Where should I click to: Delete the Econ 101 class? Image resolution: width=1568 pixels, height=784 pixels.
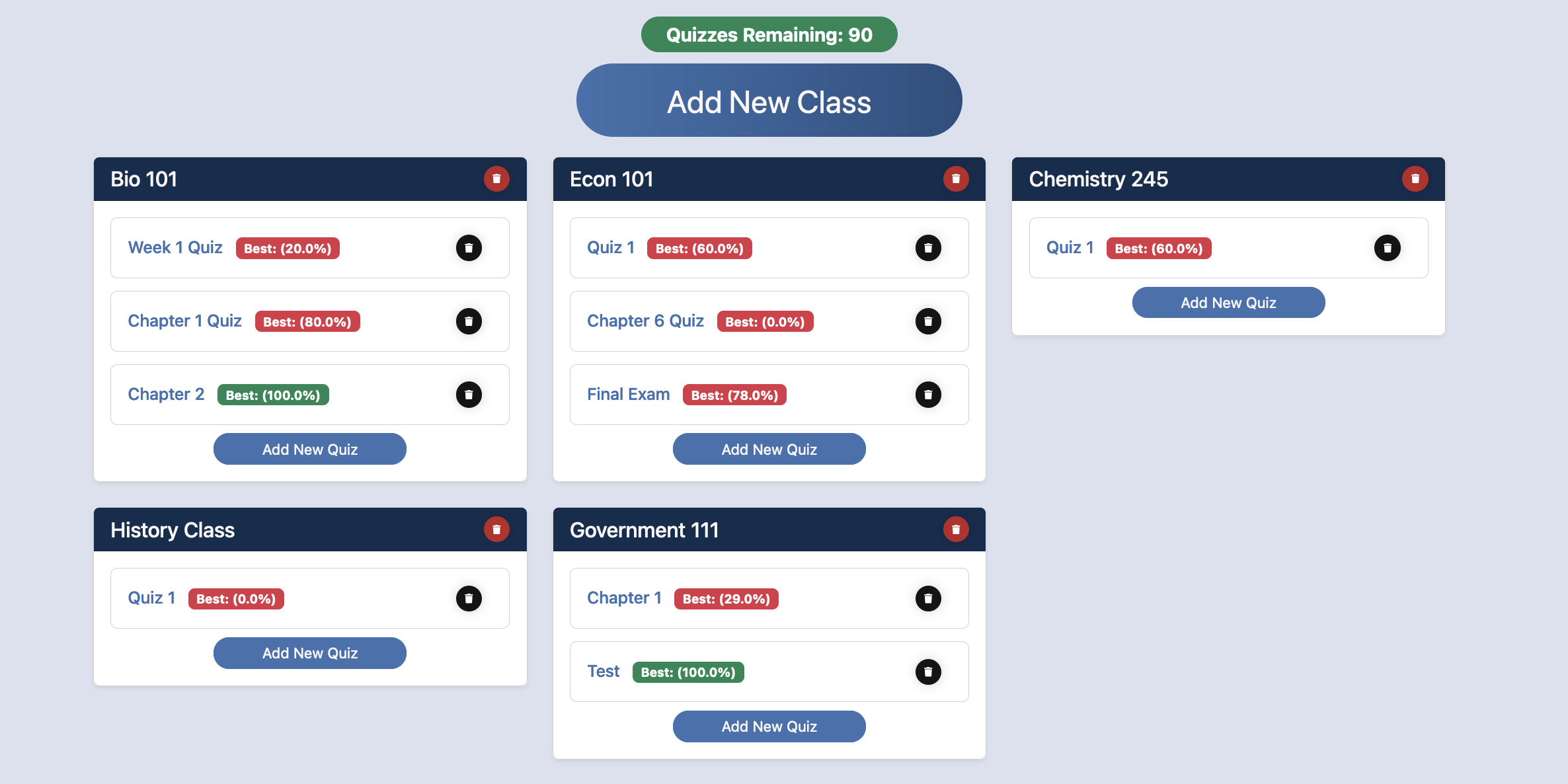956,179
